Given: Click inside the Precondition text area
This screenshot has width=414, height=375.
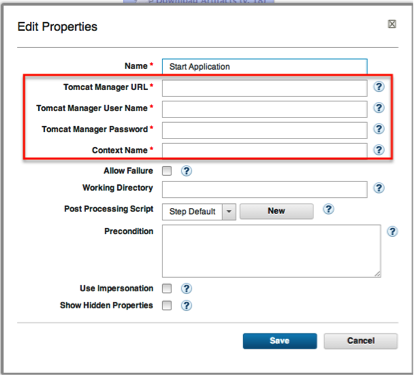Looking at the screenshot, I should (271, 251).
